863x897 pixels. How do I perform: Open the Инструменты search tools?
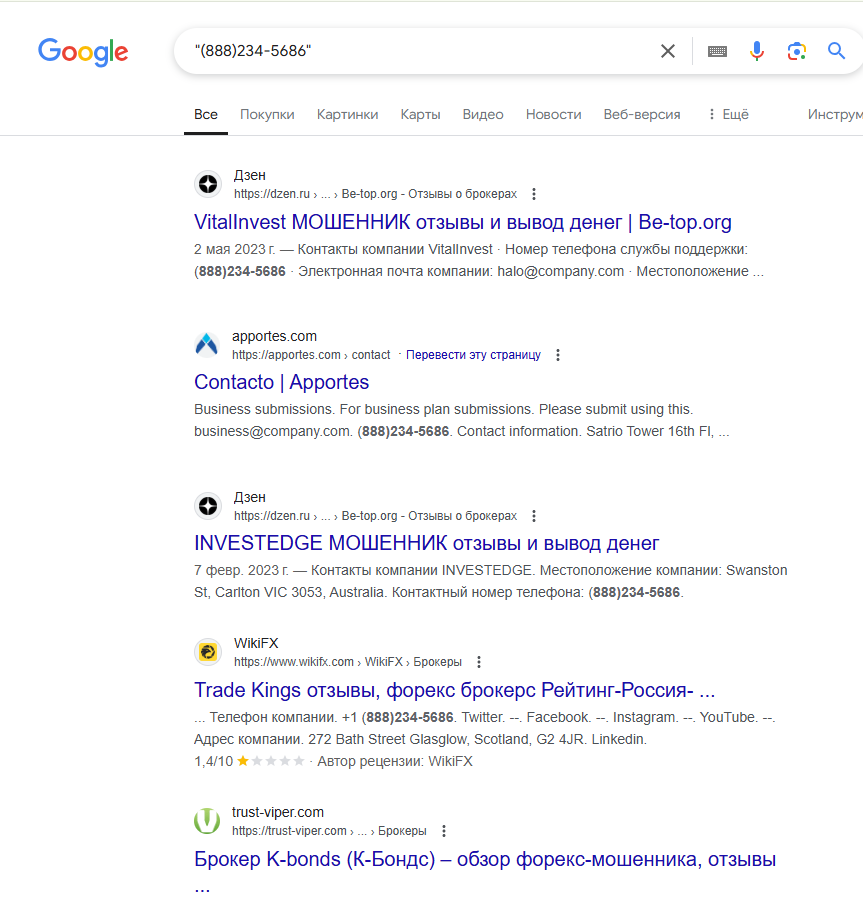[x=835, y=114]
